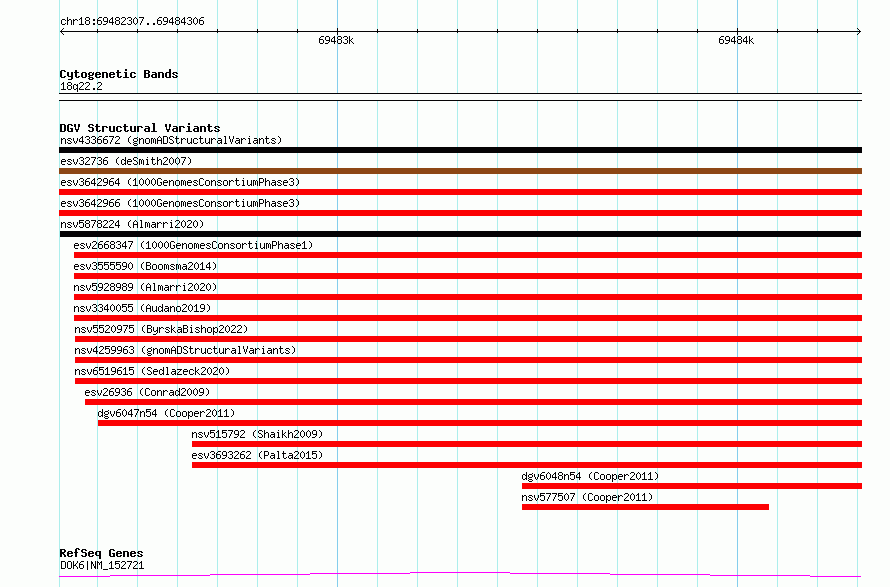Click nsv5520975 ByrskaBishop2022 label
This screenshot has height=587, width=890.
(x=161, y=329)
